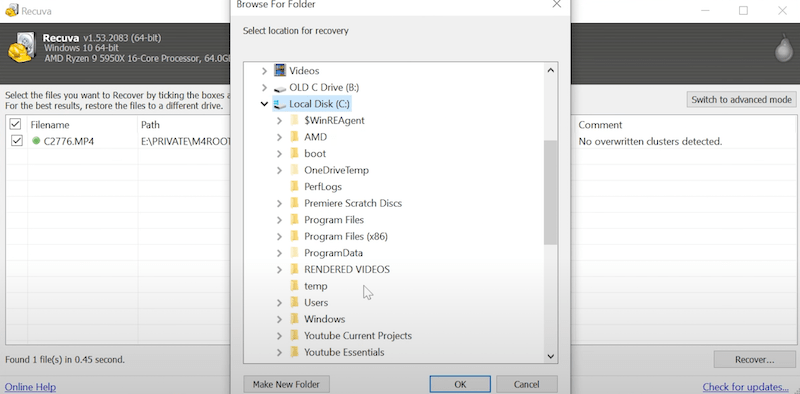
Task: Click the Recover... button
Action: [755, 359]
